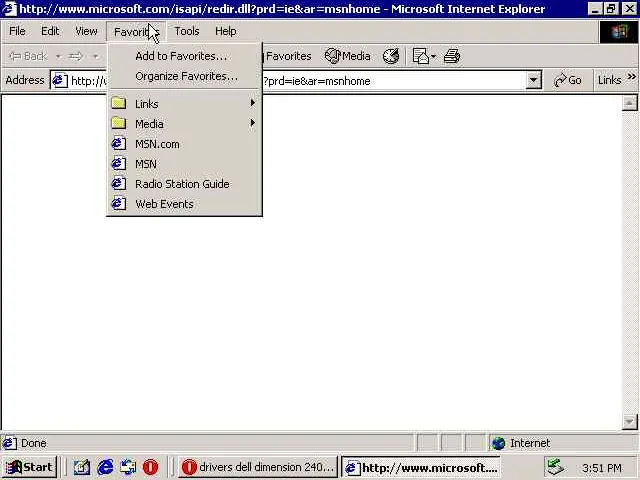Click the Internet zone globe icon
640x480 pixels.
pyautogui.click(x=498, y=443)
